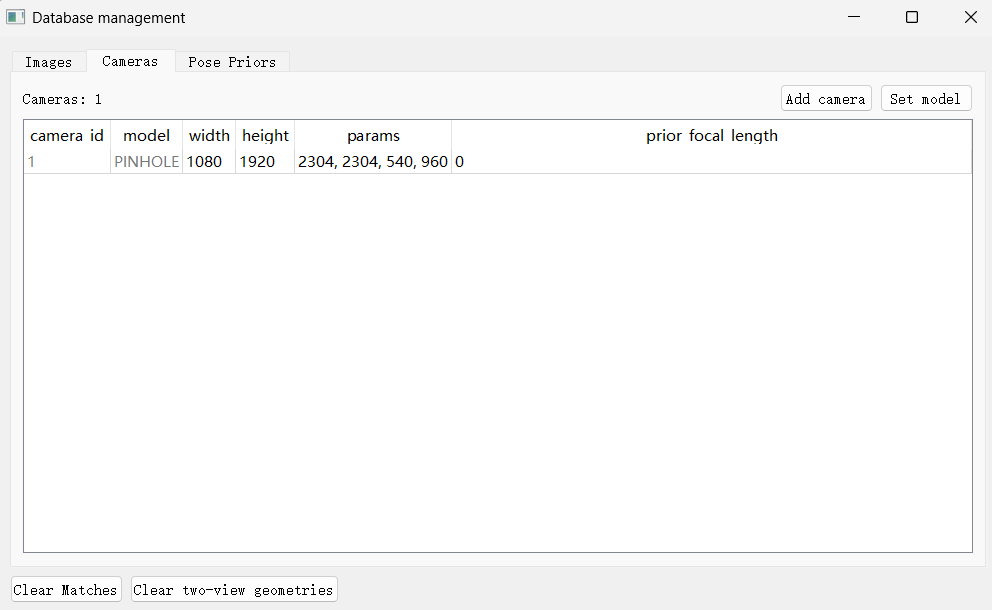Open the Pose Priors tab
The width and height of the screenshot is (992, 610).
point(232,62)
